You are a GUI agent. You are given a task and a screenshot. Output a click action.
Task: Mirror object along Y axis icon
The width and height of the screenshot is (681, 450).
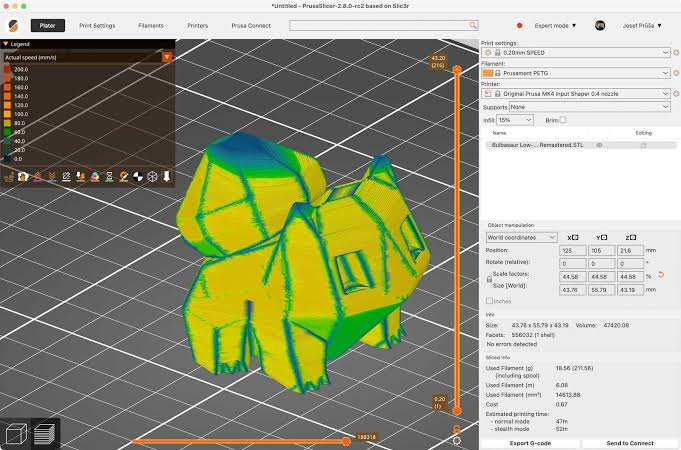point(604,237)
